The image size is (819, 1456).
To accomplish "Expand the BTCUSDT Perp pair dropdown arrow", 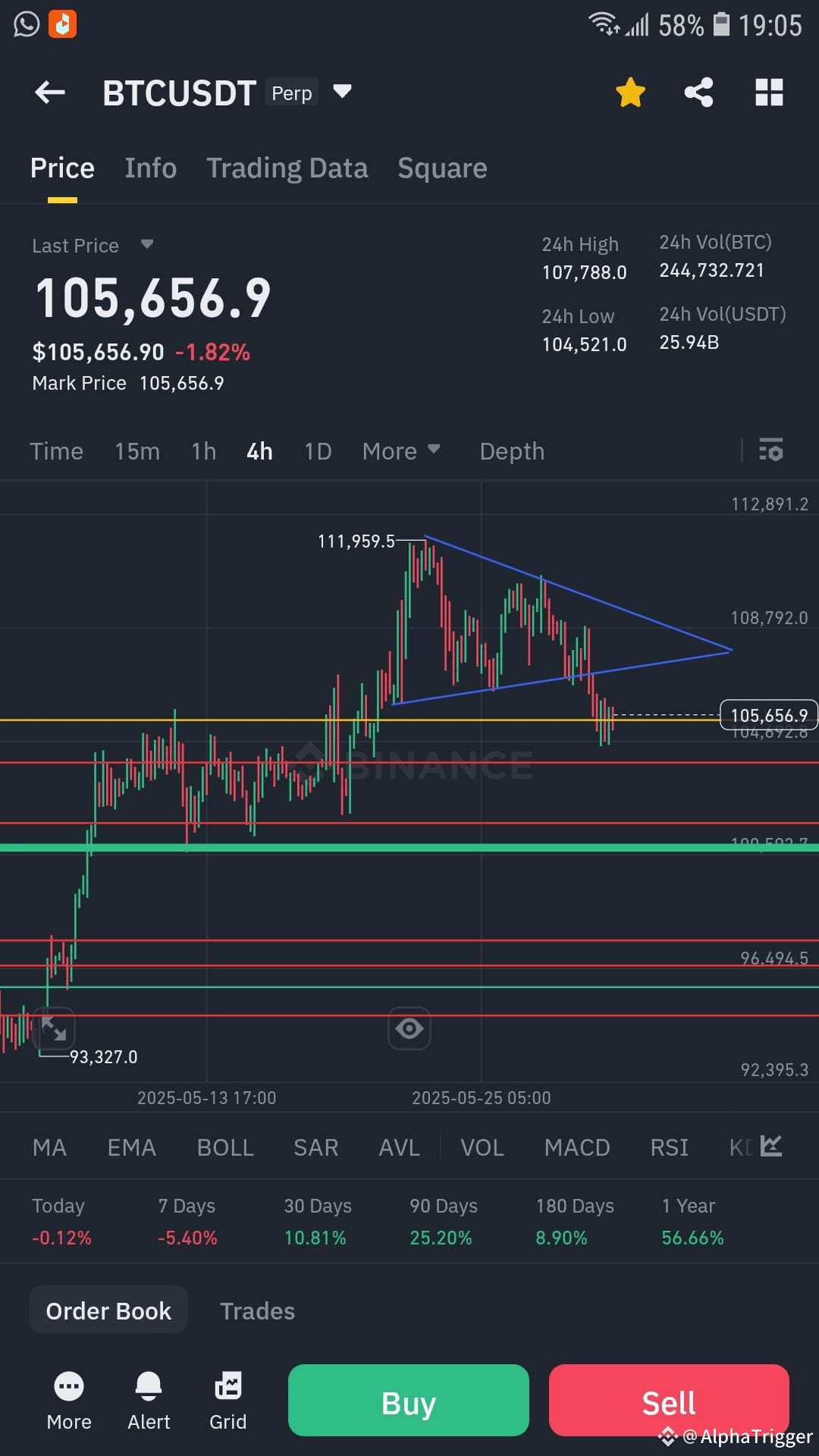I will tap(343, 92).
